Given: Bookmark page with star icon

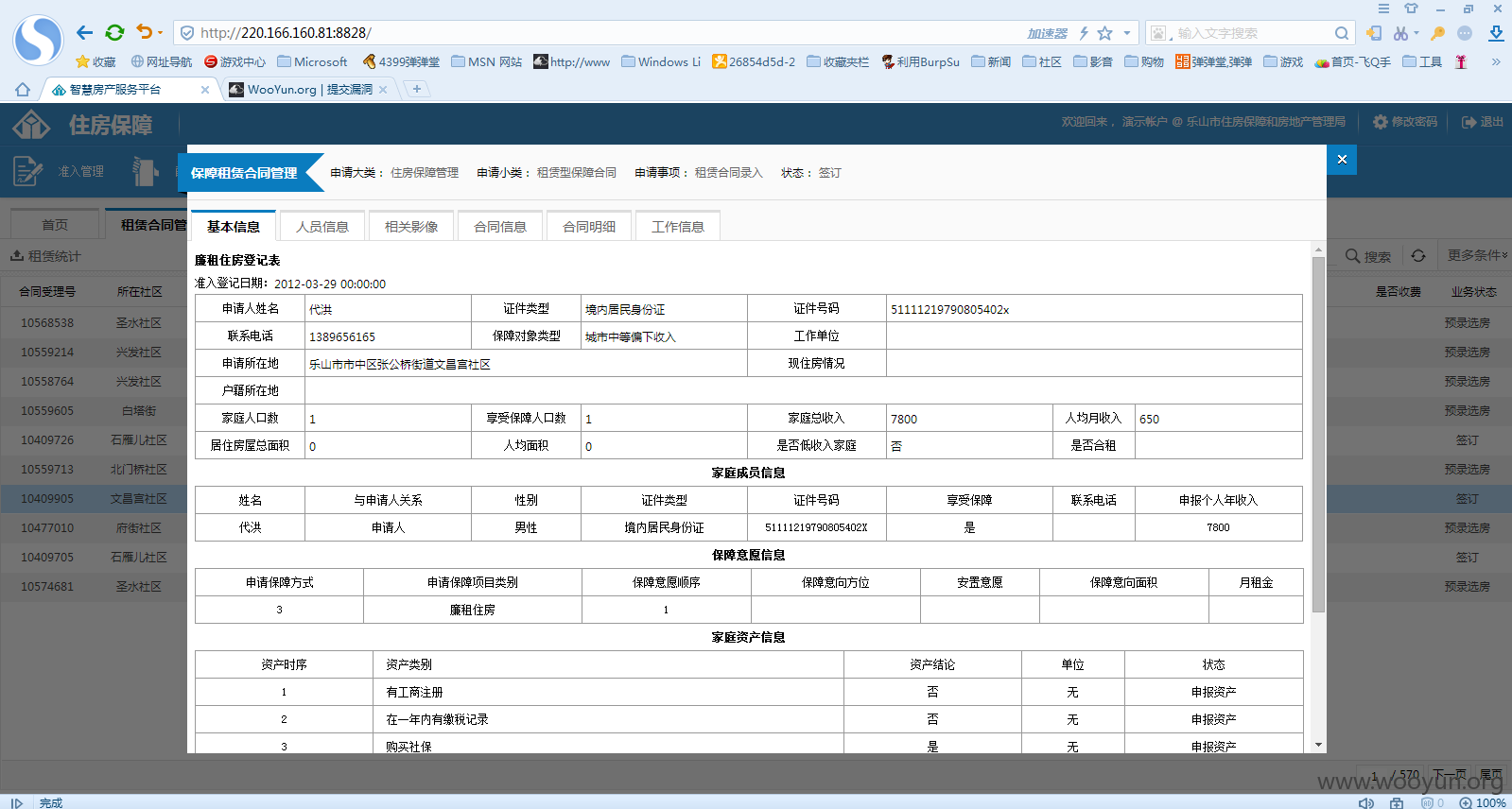Looking at the screenshot, I should coord(1104,33).
